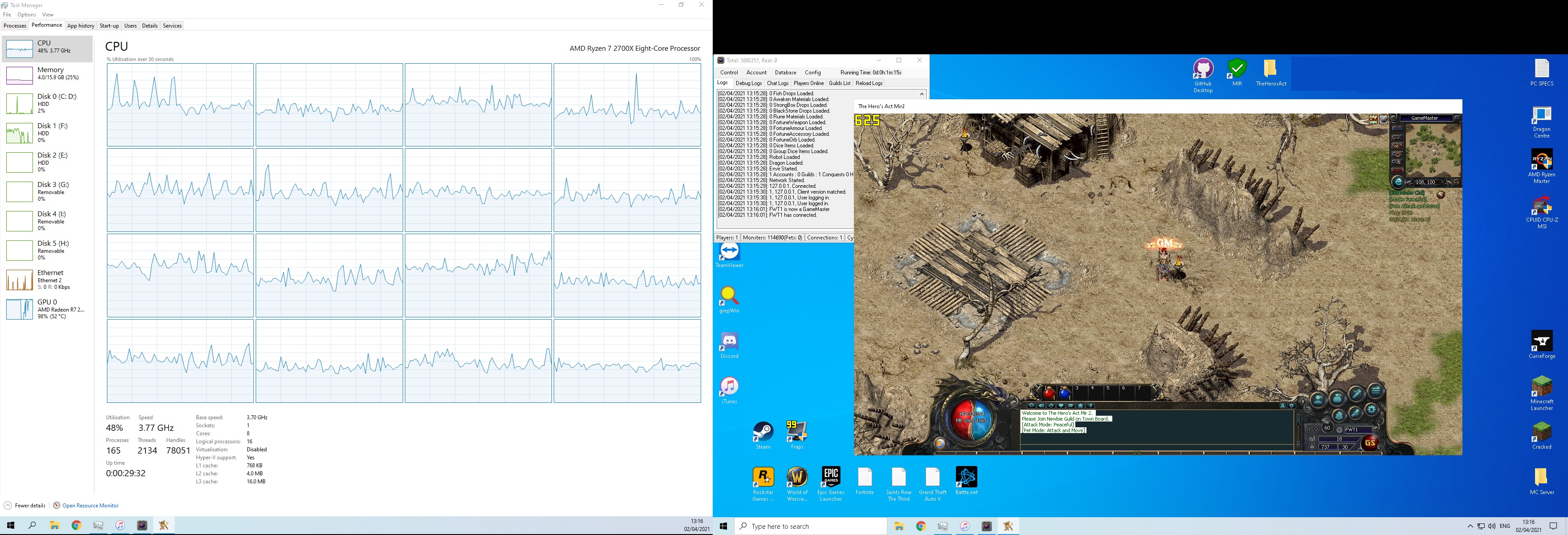The image size is (1568, 535).
Task: Select Disk 0 (C: D:) performance item
Action: tap(48, 103)
